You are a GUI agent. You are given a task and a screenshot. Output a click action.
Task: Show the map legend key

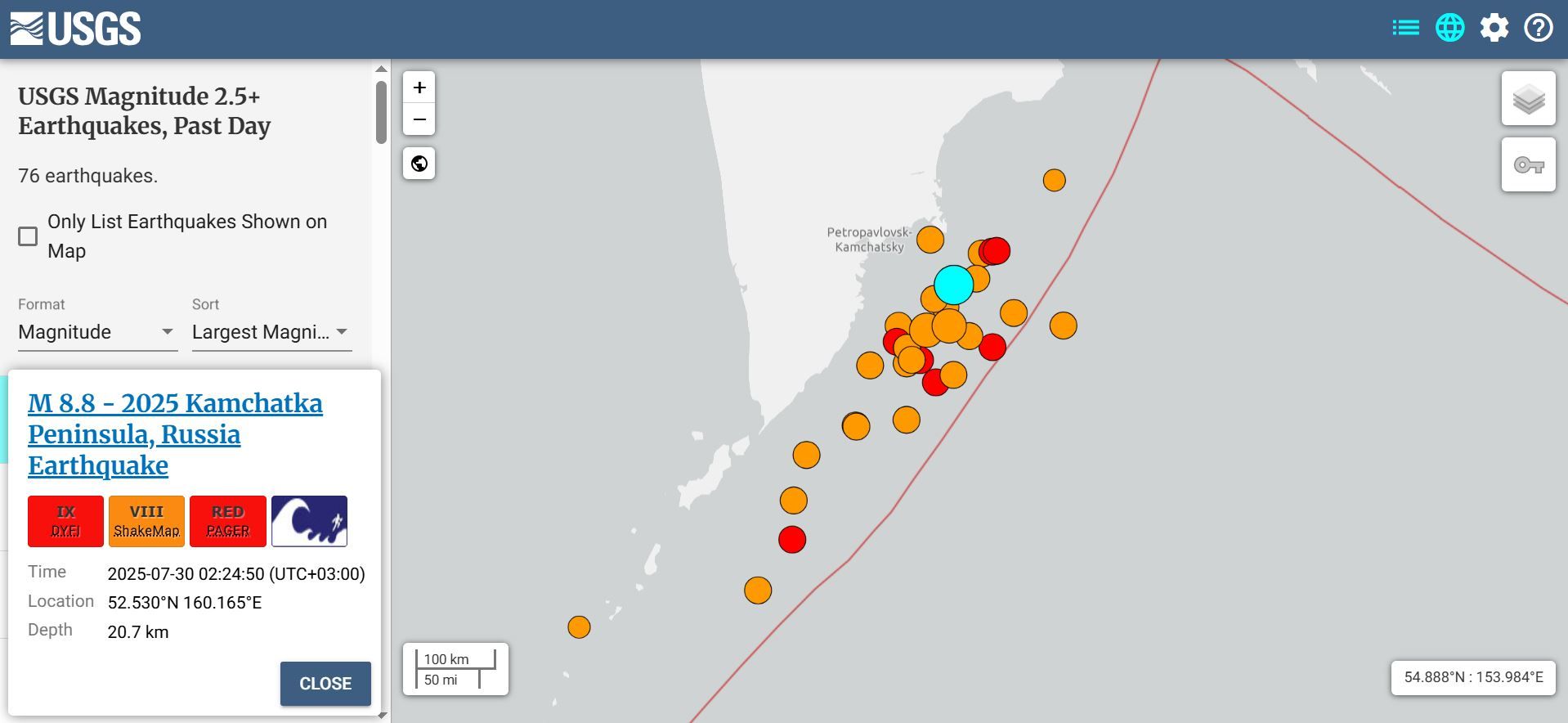1528,165
